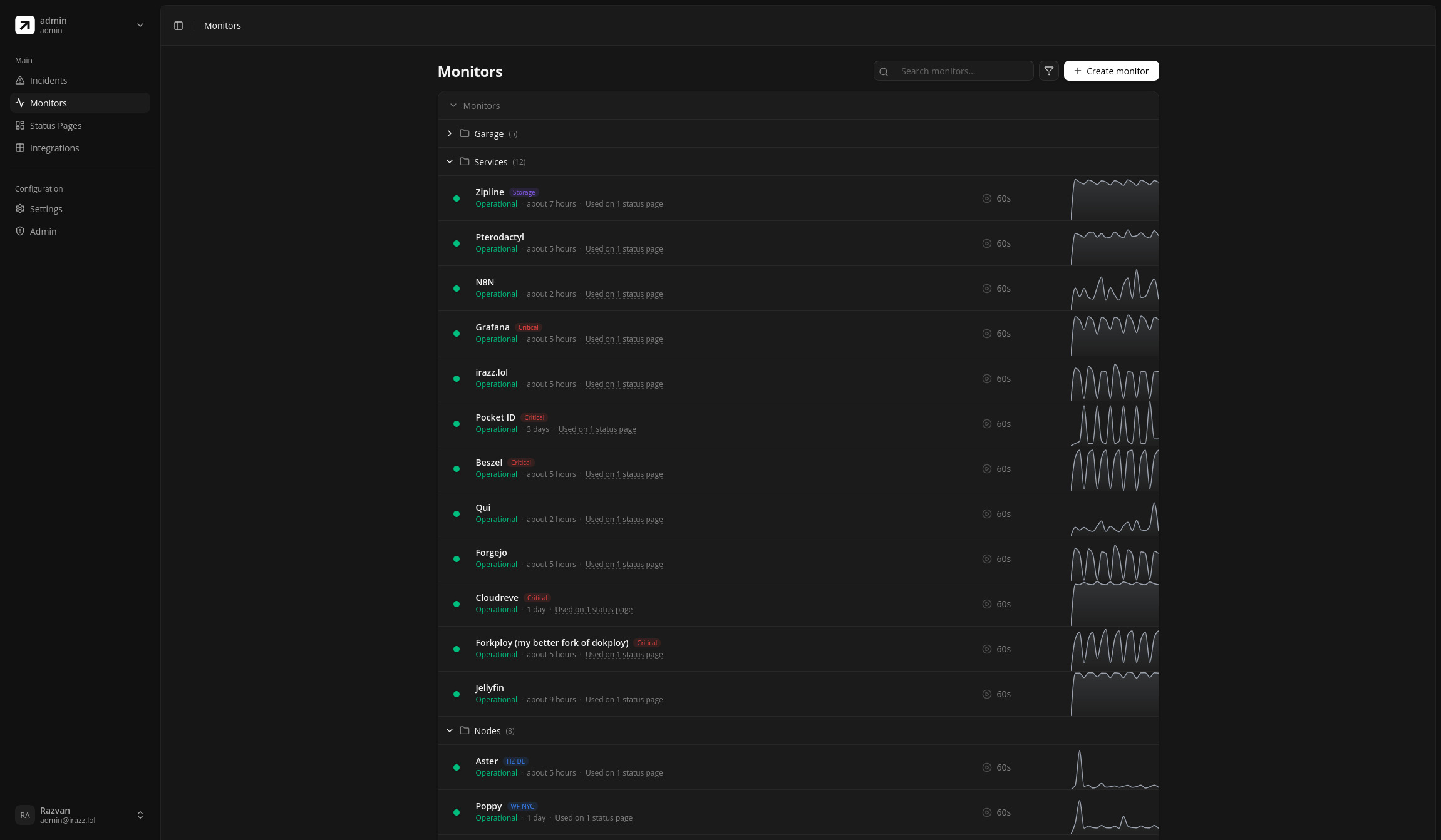
Task: Open the Razvan user menu chevrons
Action: 140,815
